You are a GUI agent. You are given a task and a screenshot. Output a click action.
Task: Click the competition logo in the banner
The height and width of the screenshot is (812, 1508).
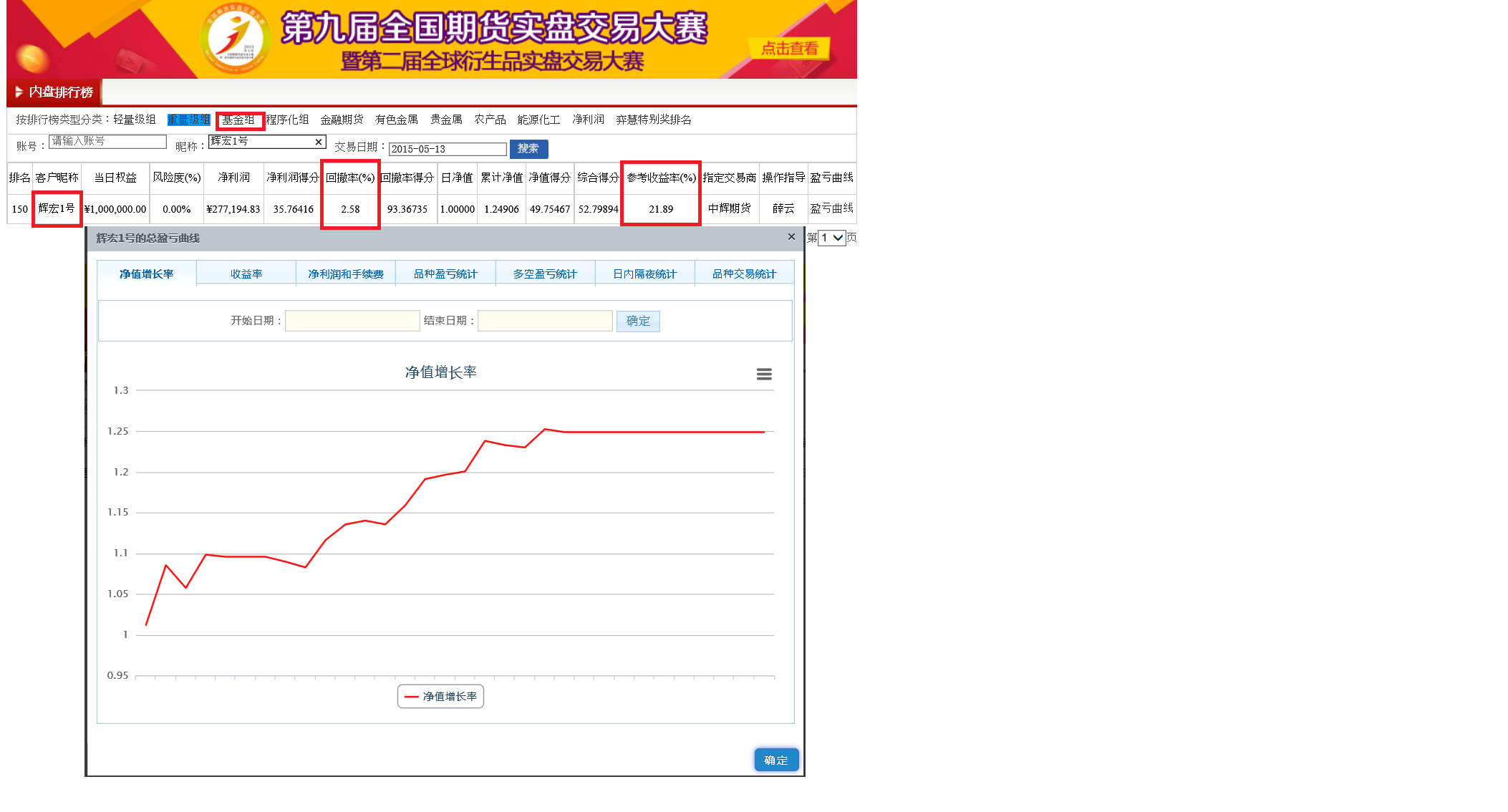click(x=236, y=39)
